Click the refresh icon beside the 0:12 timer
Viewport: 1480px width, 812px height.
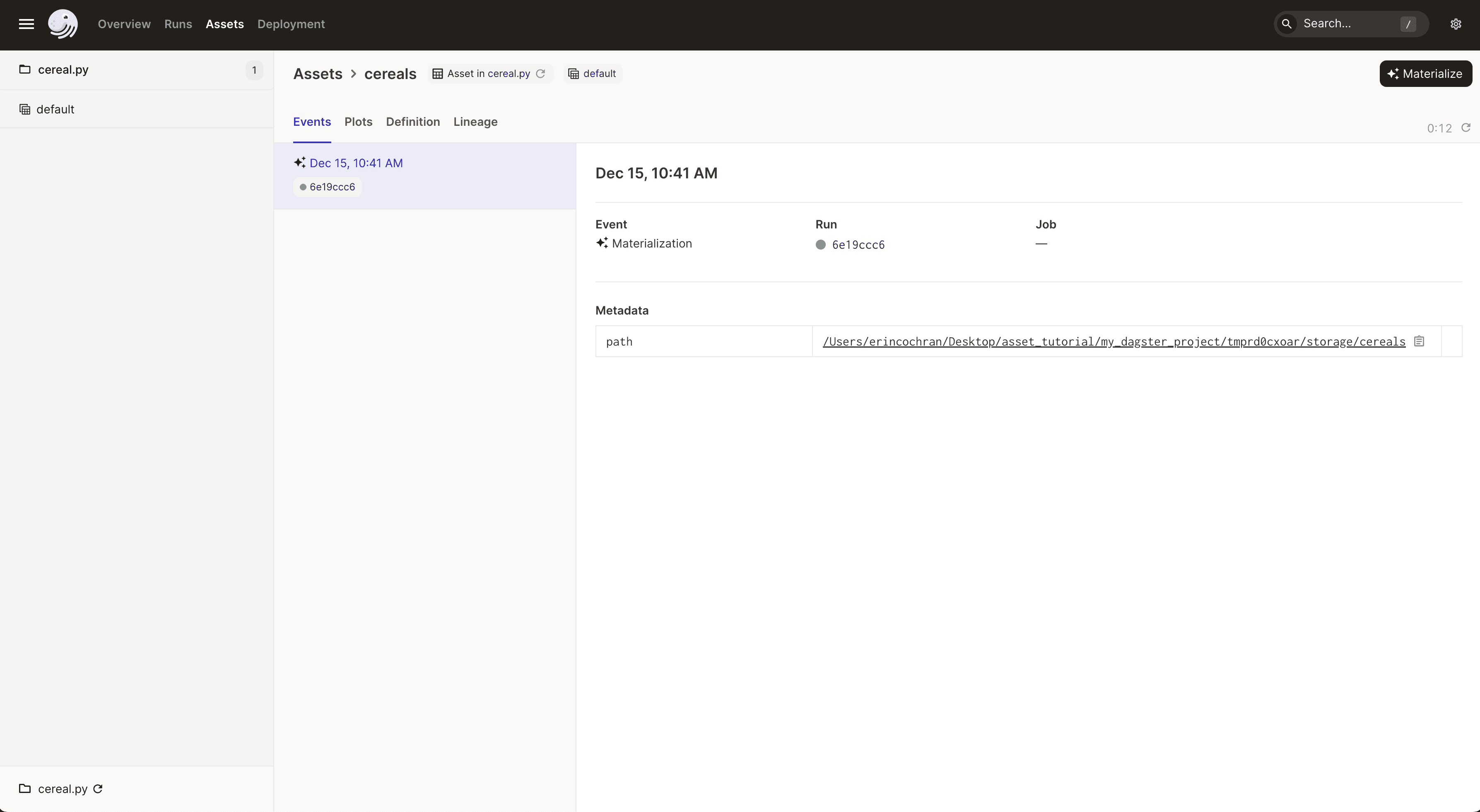point(1466,127)
